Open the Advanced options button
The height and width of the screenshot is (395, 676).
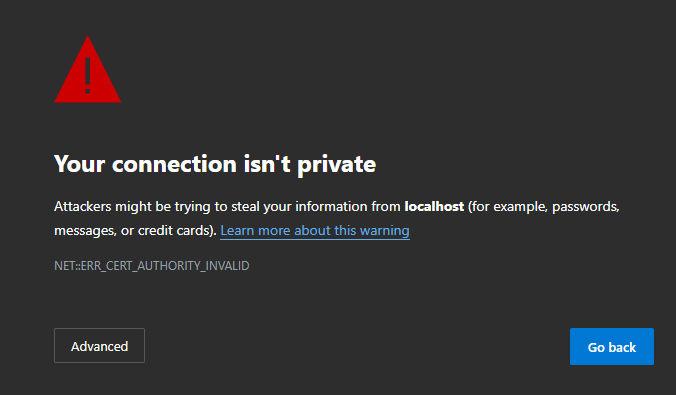click(x=99, y=345)
